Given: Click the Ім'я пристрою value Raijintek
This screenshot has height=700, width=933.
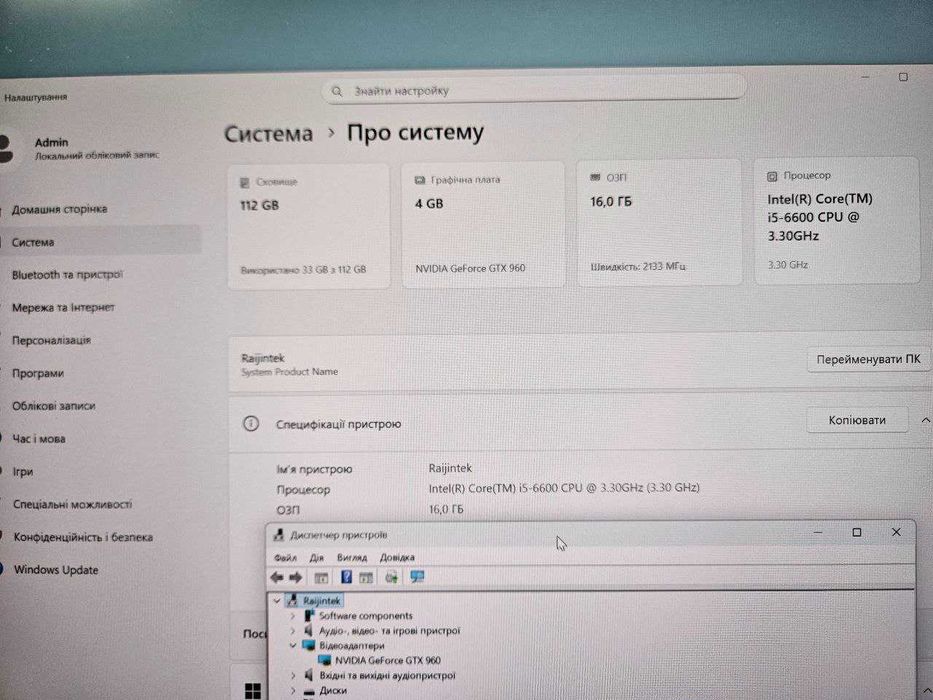Looking at the screenshot, I should 450,468.
